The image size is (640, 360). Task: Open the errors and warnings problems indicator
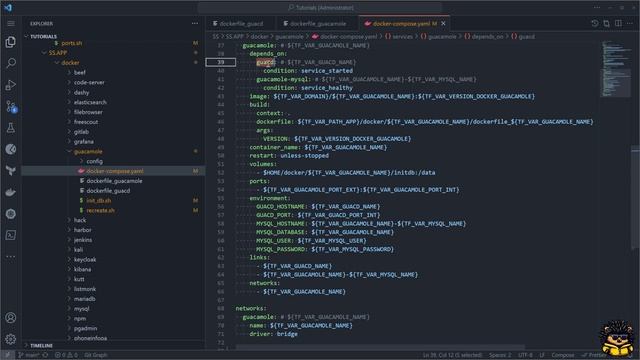point(66,355)
